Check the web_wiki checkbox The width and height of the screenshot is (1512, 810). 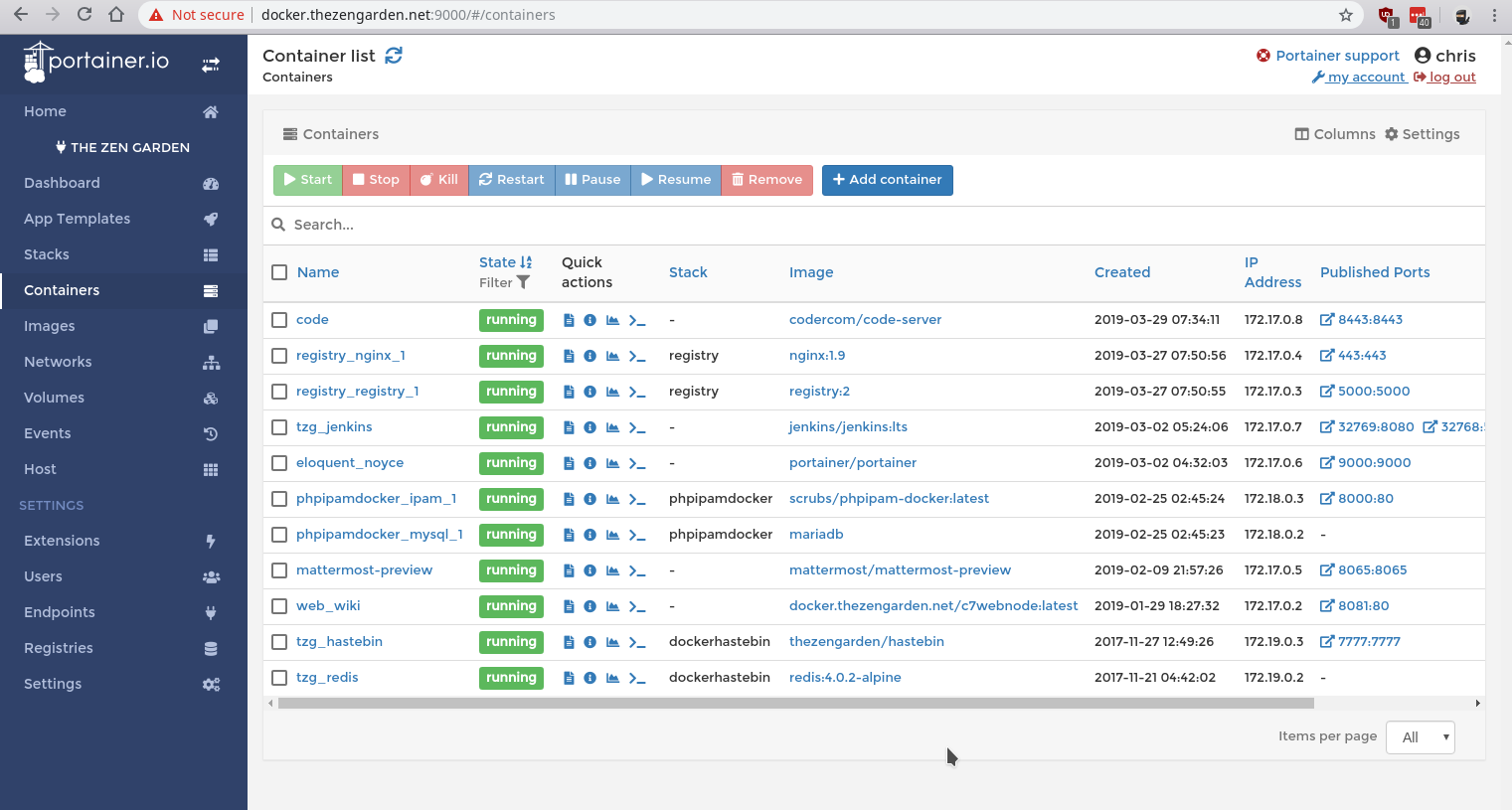click(279, 606)
